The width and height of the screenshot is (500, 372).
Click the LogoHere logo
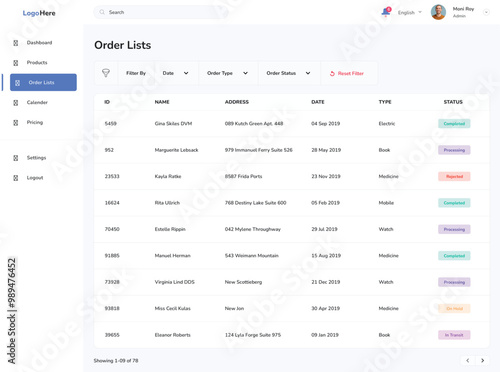point(39,13)
